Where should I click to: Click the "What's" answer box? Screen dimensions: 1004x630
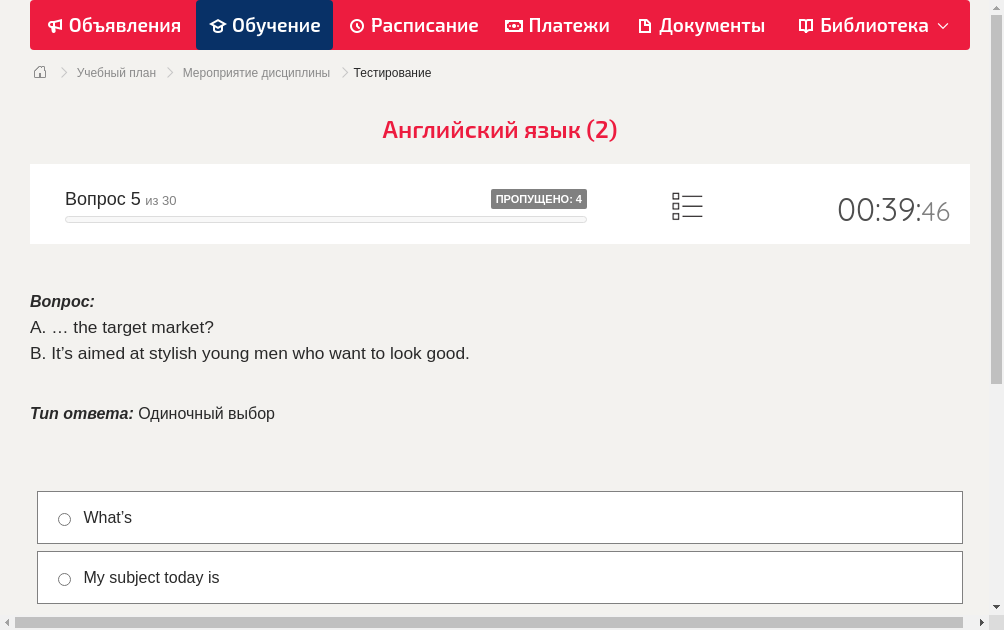pos(500,518)
